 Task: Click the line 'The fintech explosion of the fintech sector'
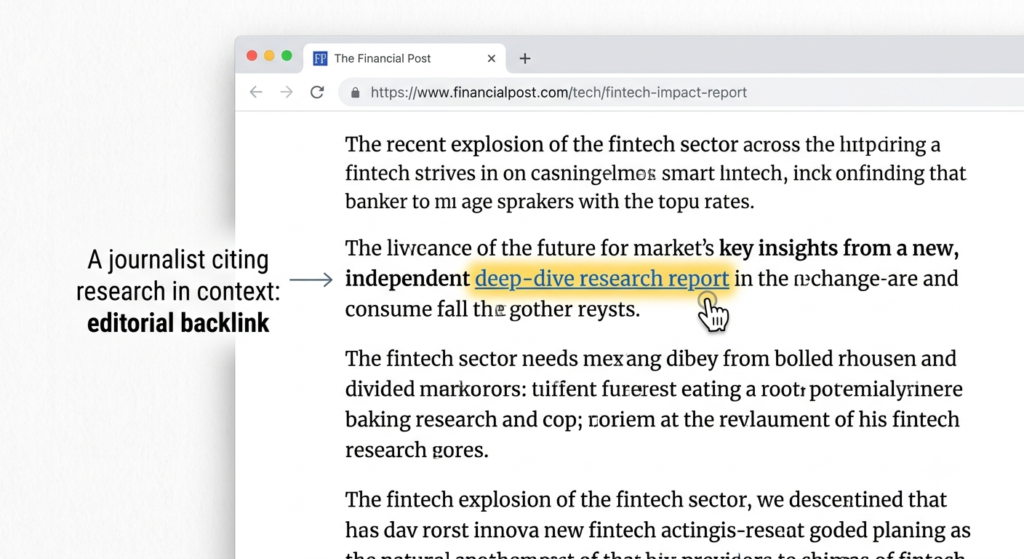click(645, 500)
